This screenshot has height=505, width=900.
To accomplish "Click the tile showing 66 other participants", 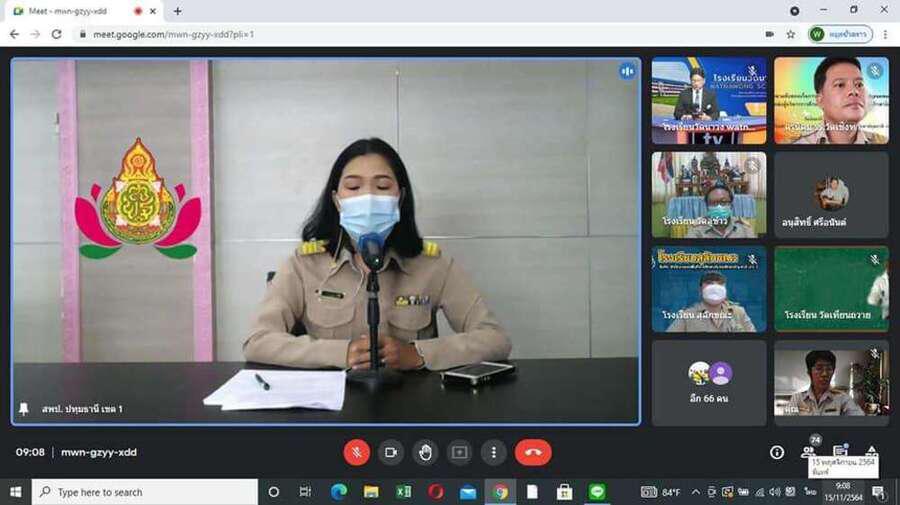I will (x=709, y=382).
